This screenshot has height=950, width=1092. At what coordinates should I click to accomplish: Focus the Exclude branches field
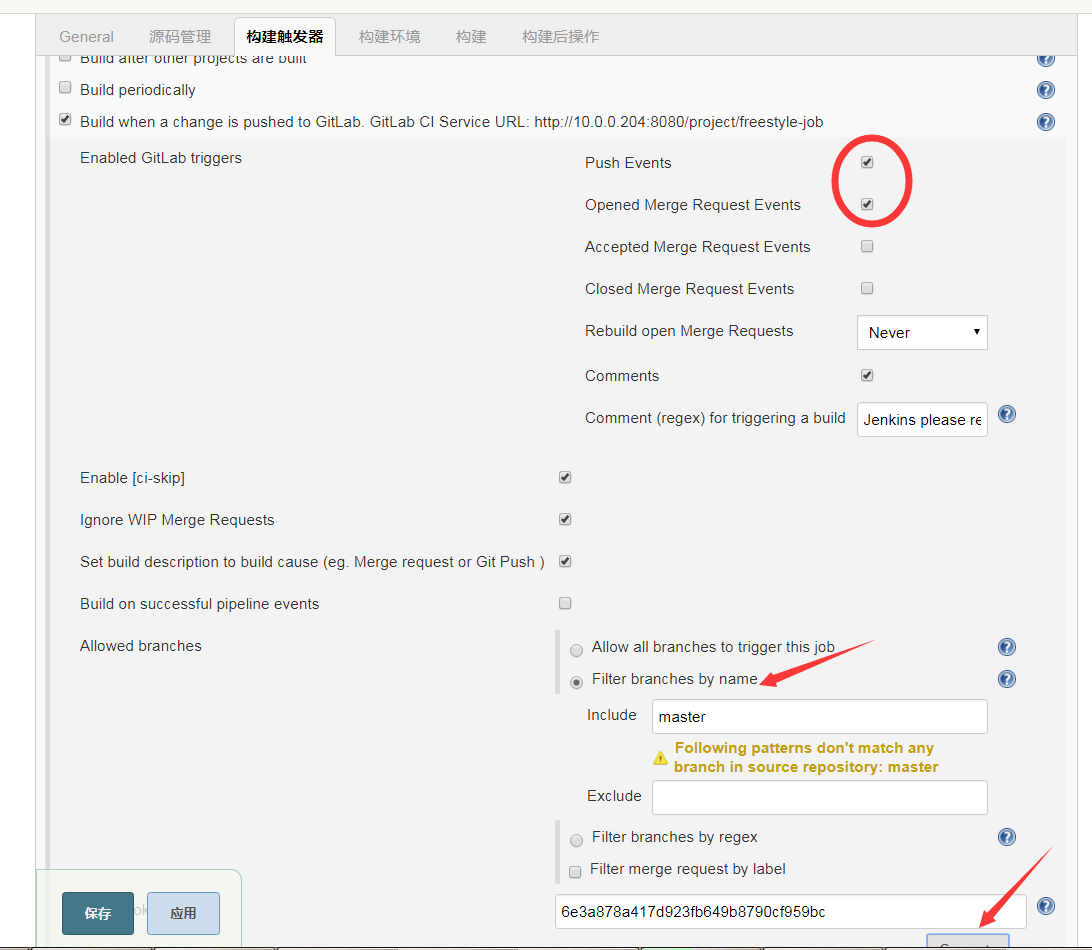(819, 797)
